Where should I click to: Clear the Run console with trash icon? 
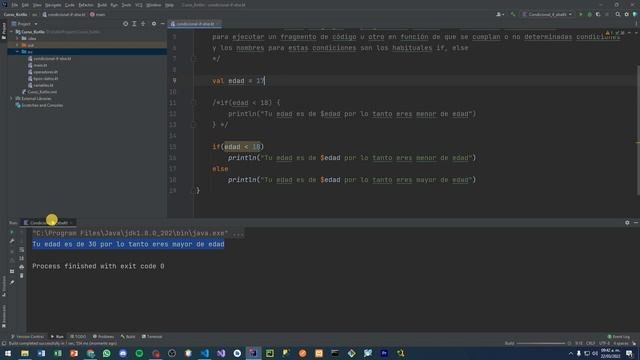click(x=22, y=276)
